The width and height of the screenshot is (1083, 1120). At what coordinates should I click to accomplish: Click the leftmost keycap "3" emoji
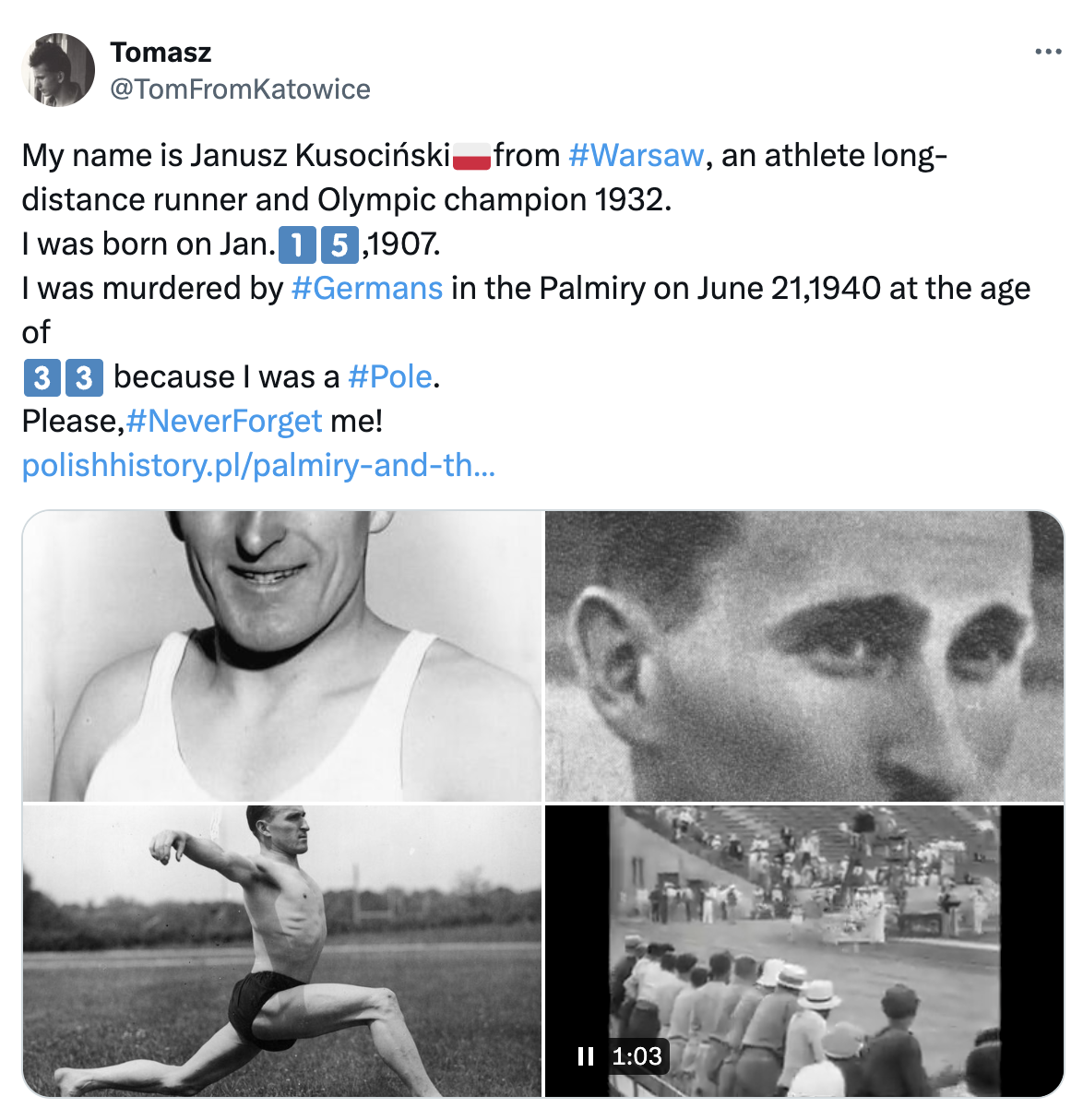(x=41, y=378)
